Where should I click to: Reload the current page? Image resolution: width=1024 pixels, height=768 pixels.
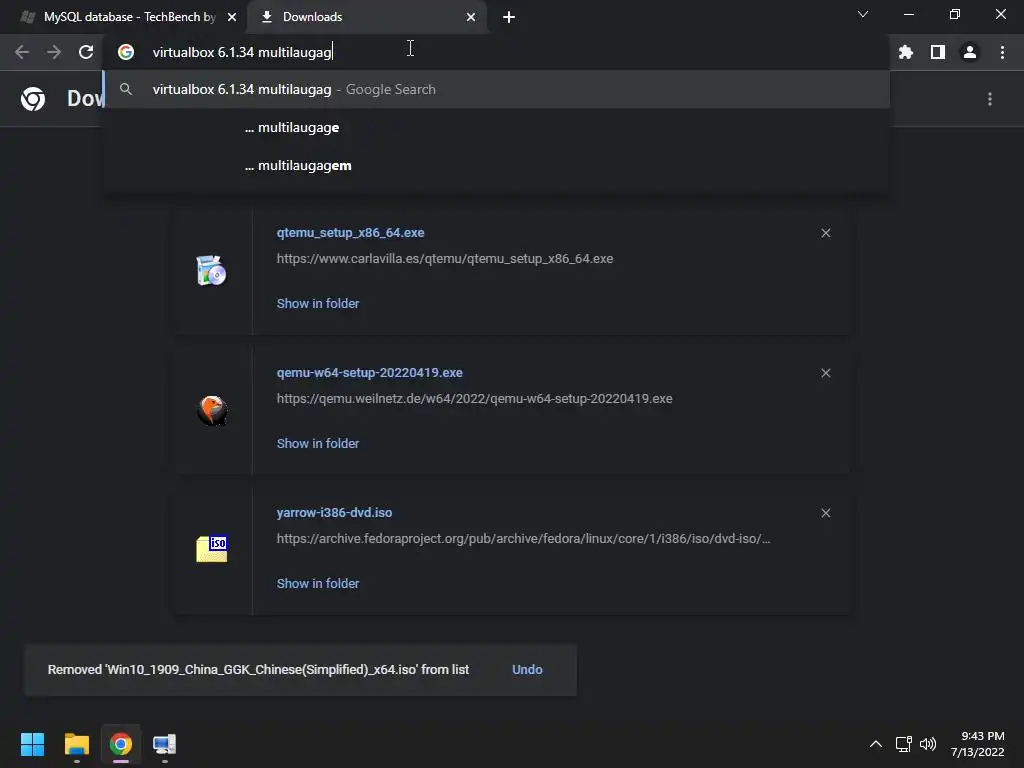(86, 52)
